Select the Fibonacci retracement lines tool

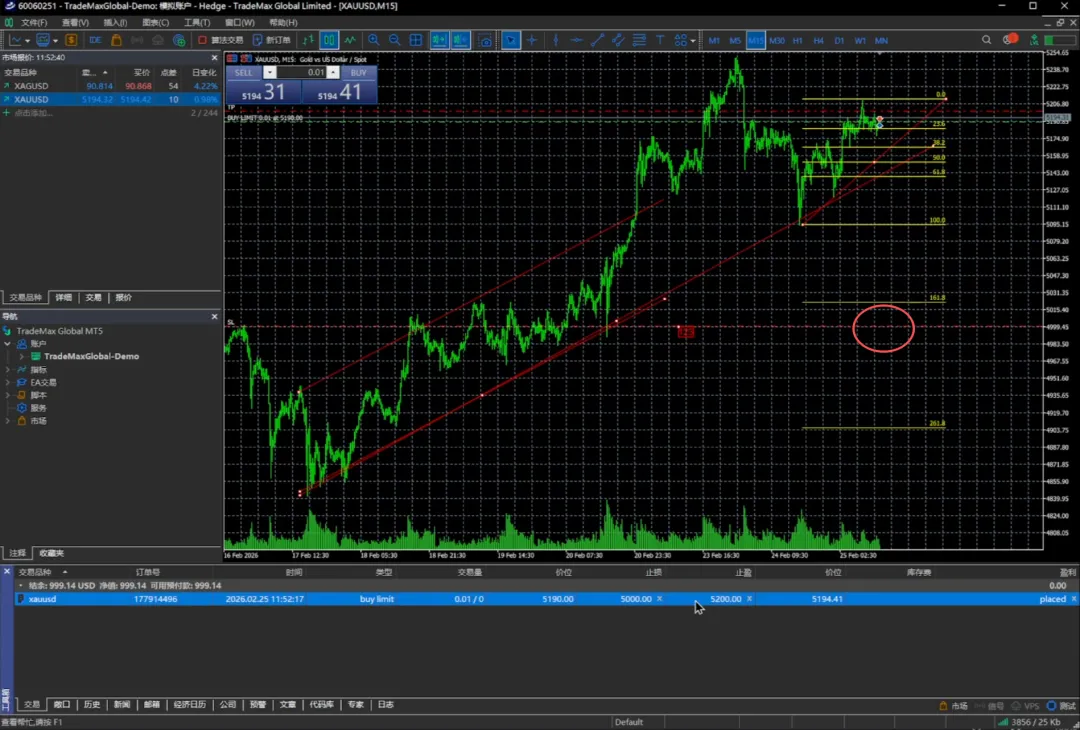coord(639,40)
